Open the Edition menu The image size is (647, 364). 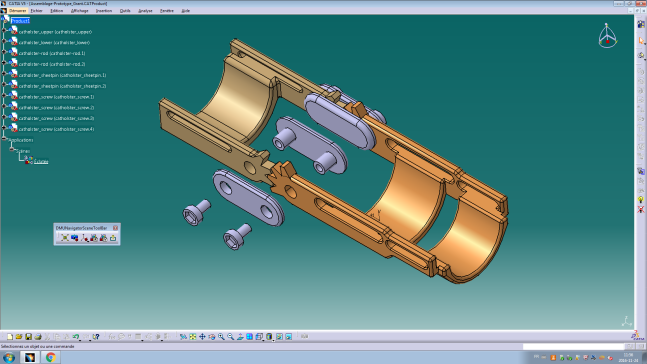tap(57, 11)
